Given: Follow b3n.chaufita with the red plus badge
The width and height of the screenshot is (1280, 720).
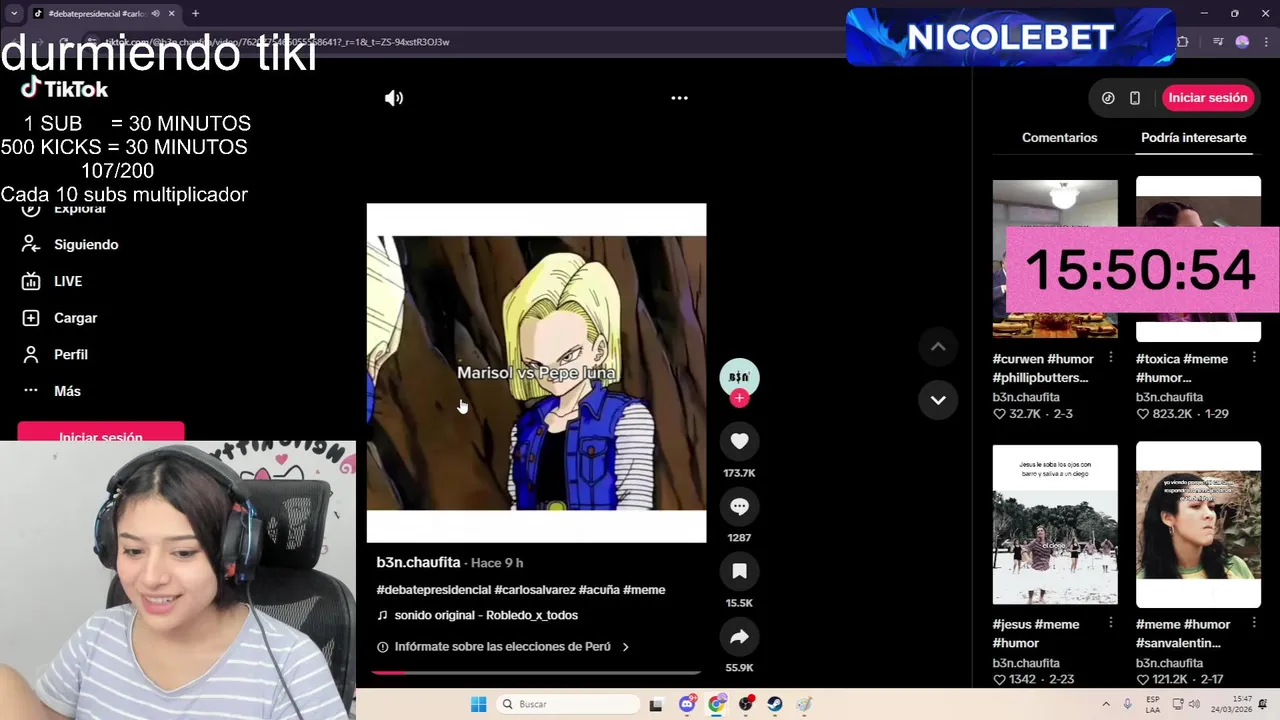Looking at the screenshot, I should (739, 398).
